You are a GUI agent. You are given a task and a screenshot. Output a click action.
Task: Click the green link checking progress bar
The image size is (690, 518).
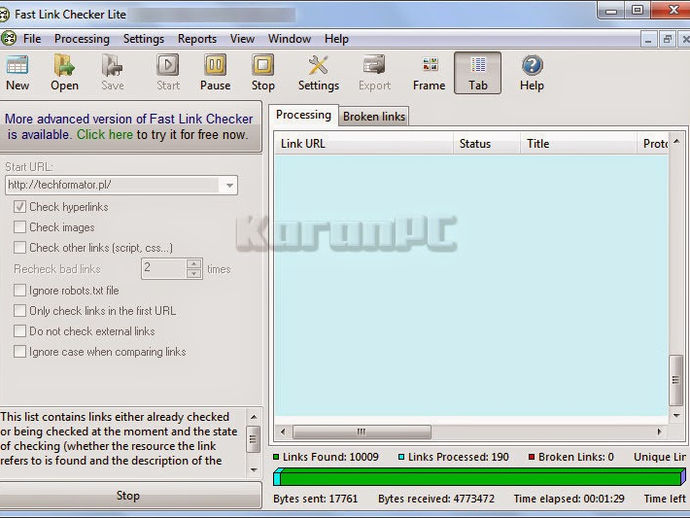tap(479, 477)
